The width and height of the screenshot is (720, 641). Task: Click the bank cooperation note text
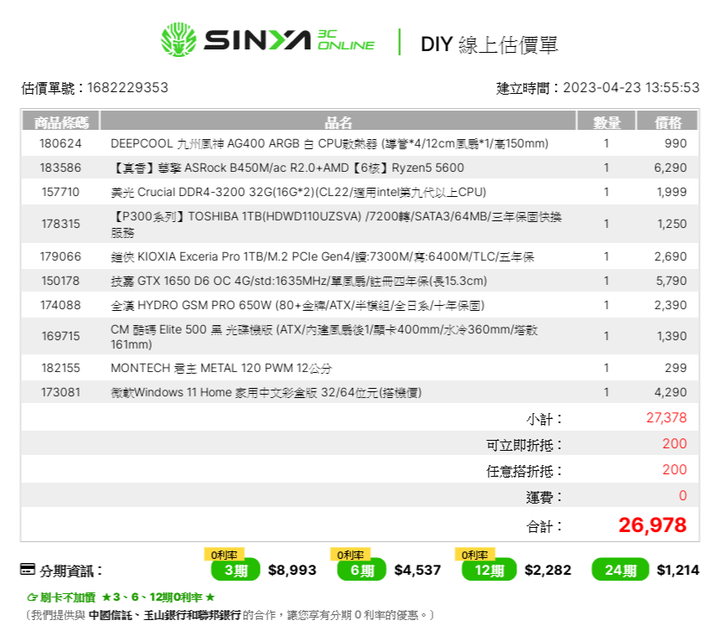pos(230,615)
